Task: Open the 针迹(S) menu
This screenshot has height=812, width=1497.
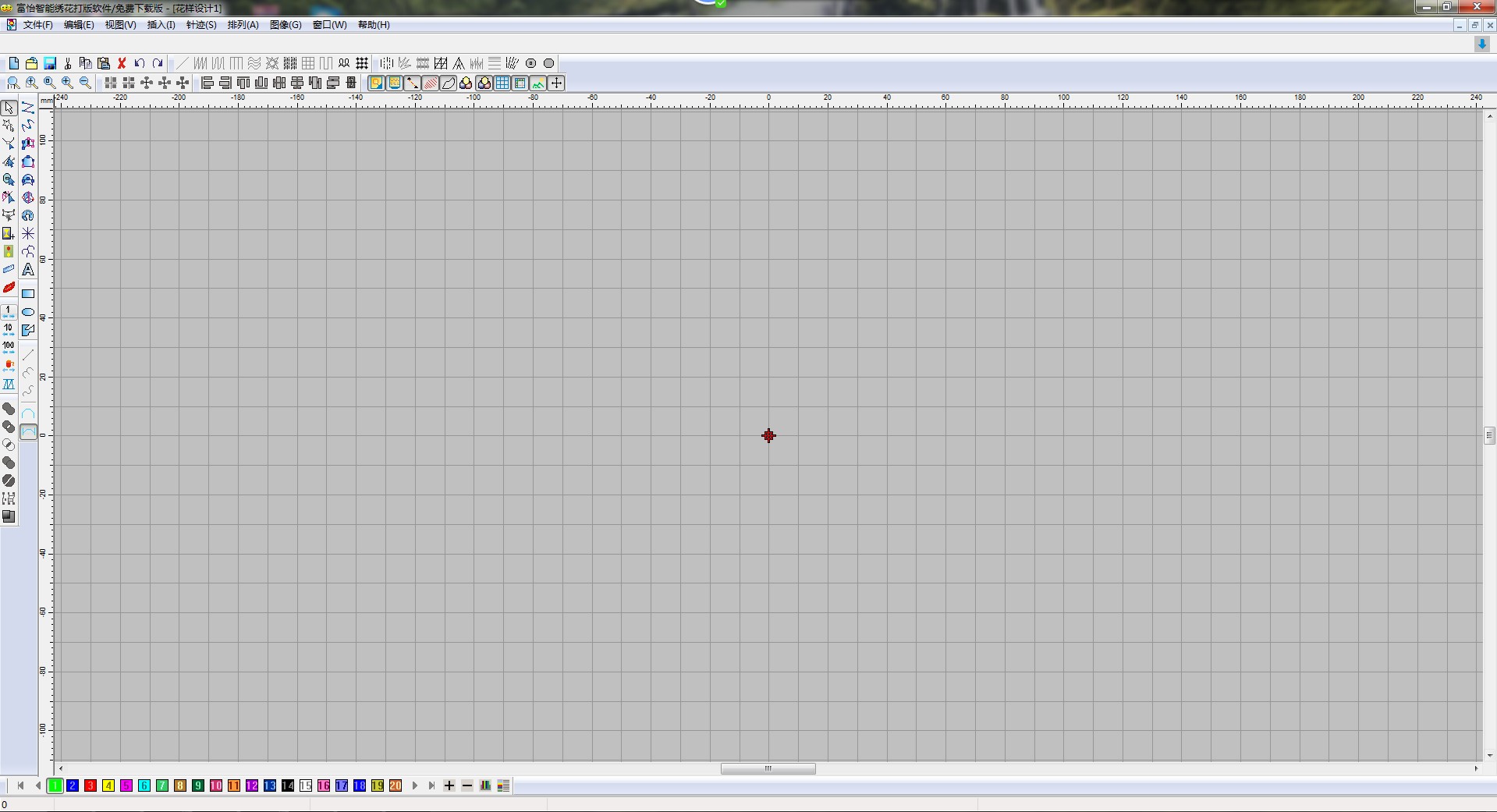Action: (x=201, y=25)
